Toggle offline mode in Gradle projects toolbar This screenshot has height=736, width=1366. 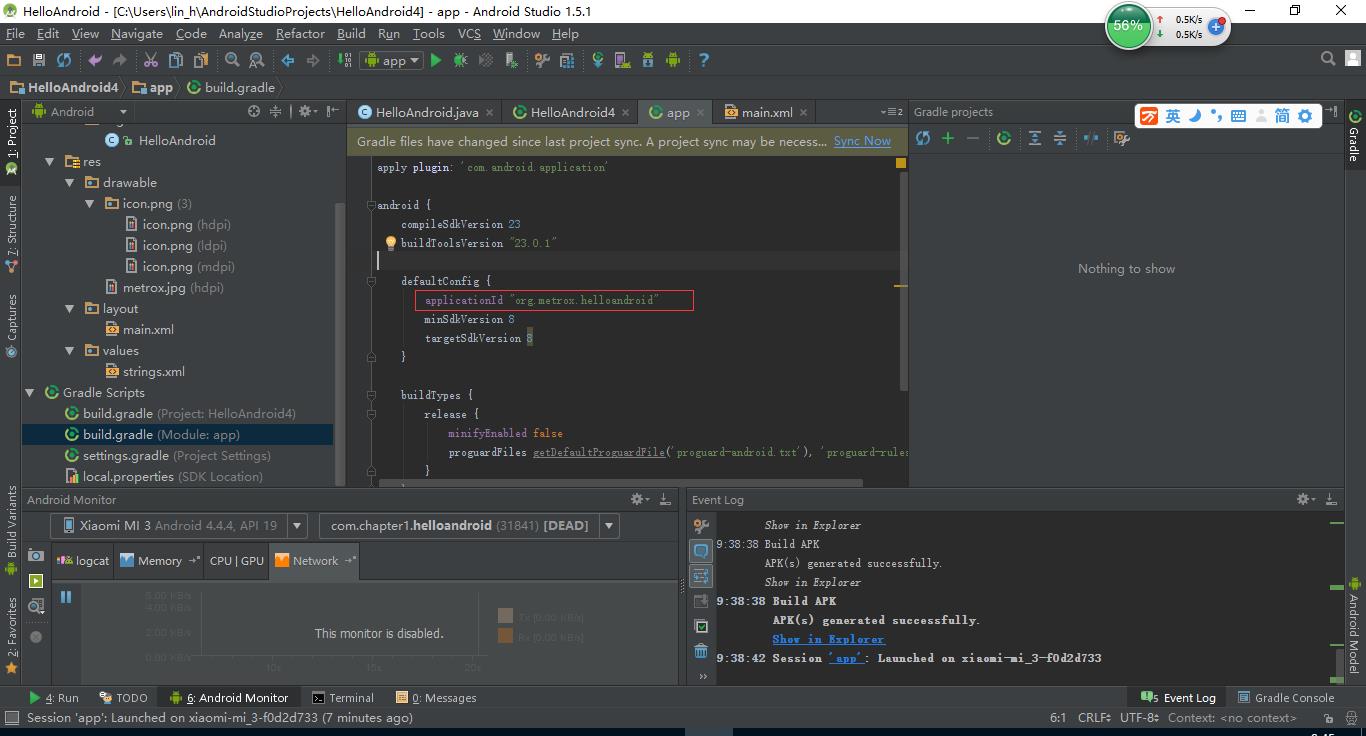coord(1091,138)
